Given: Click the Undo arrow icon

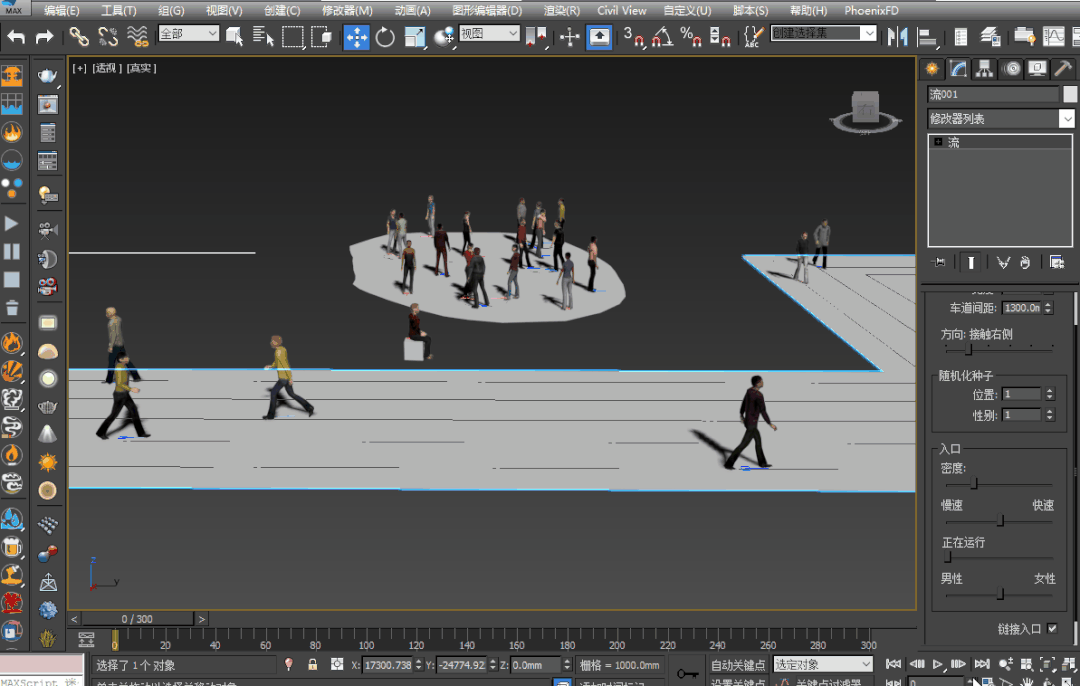Looking at the screenshot, I should (x=16, y=38).
